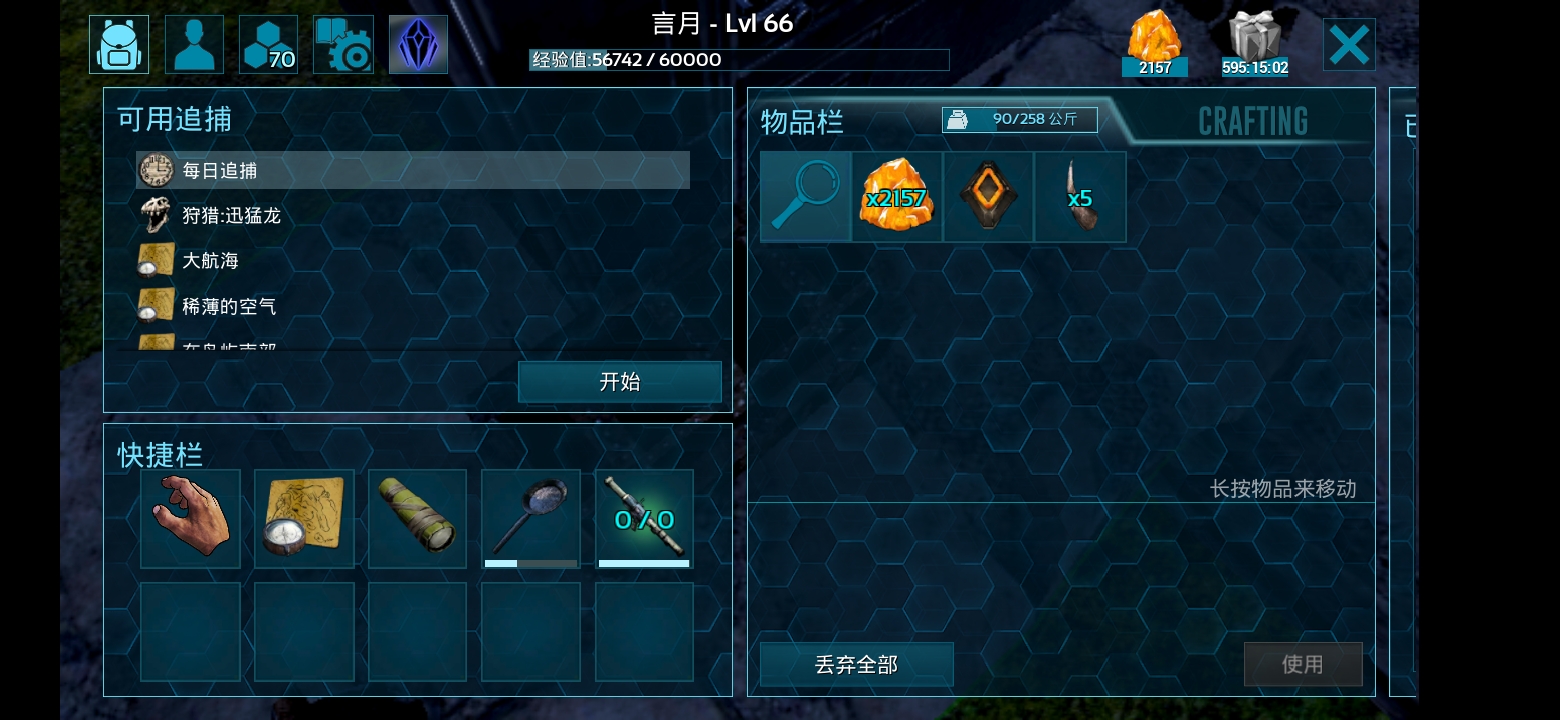The image size is (1560, 720).
Task: Select 每日追捕 in the pursuits list
Action: click(x=413, y=170)
